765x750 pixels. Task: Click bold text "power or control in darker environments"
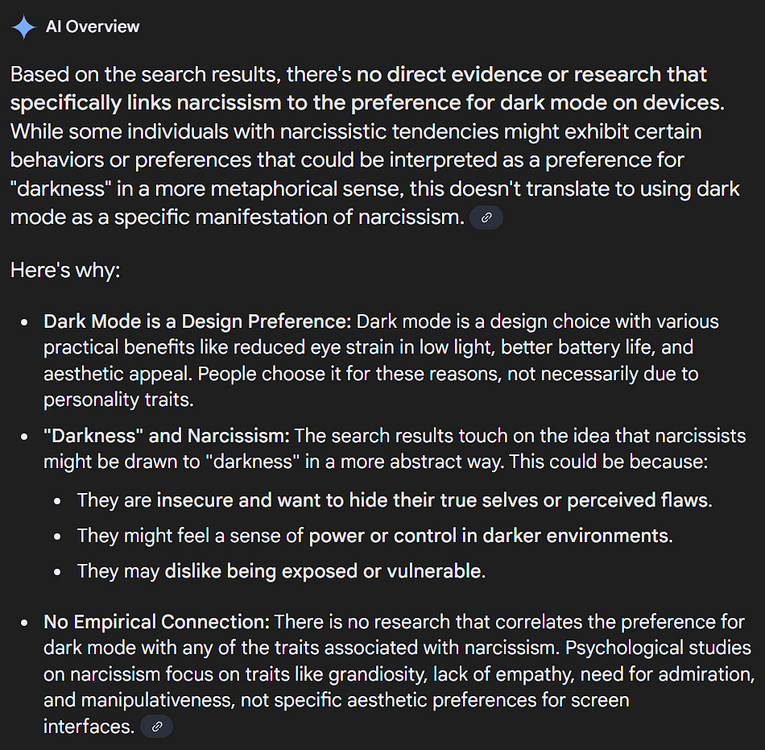pos(490,536)
